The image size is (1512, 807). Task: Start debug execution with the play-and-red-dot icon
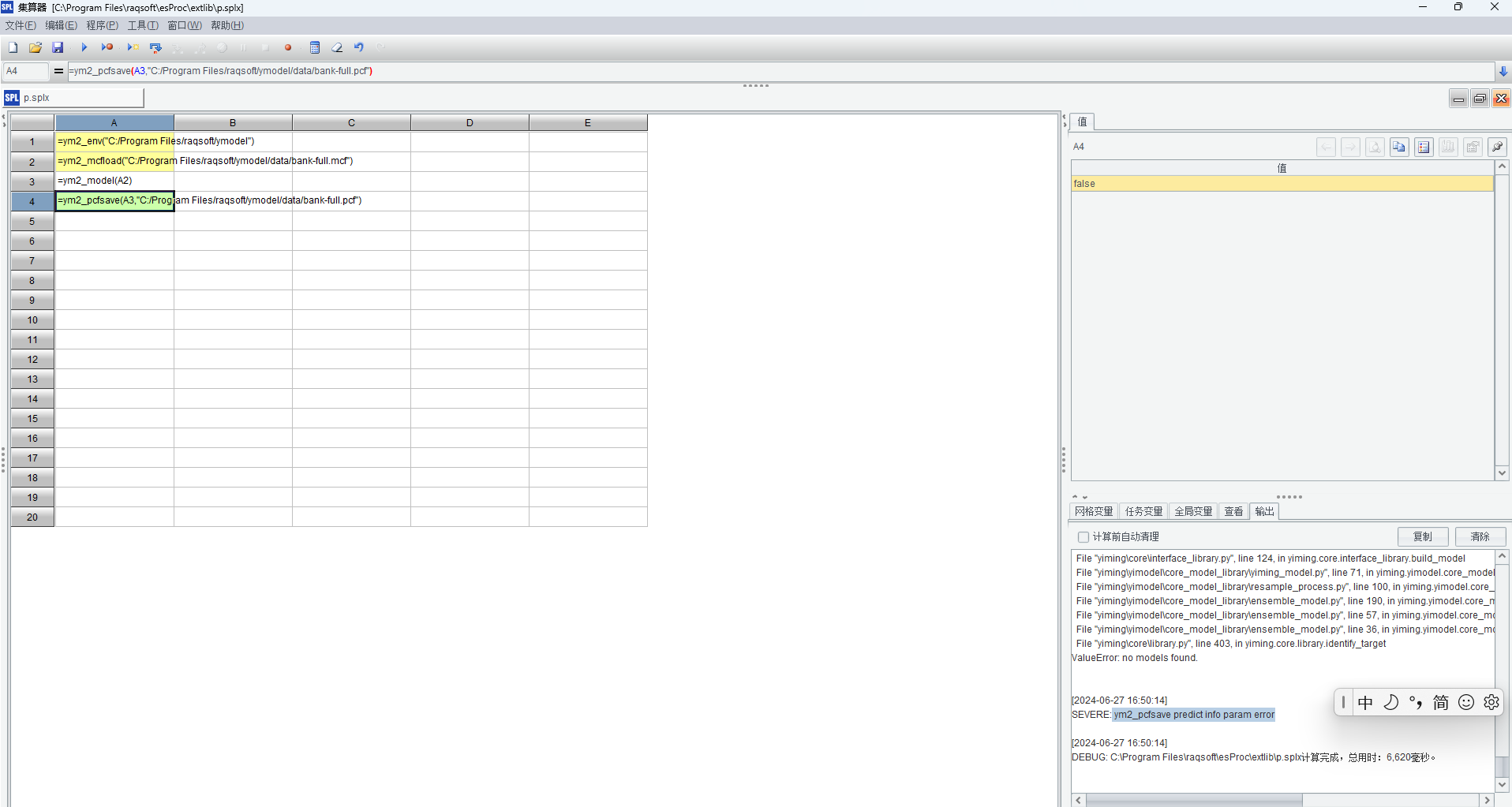(x=107, y=47)
